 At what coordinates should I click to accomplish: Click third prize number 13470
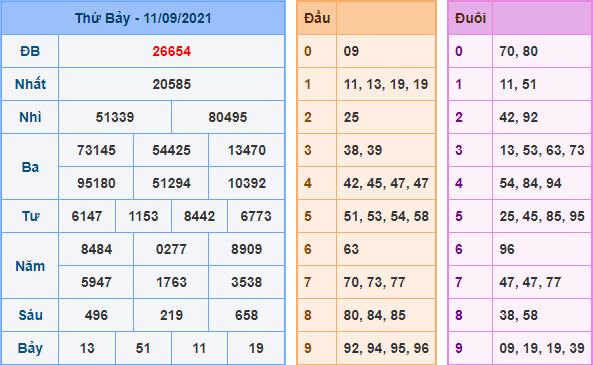[247, 150]
